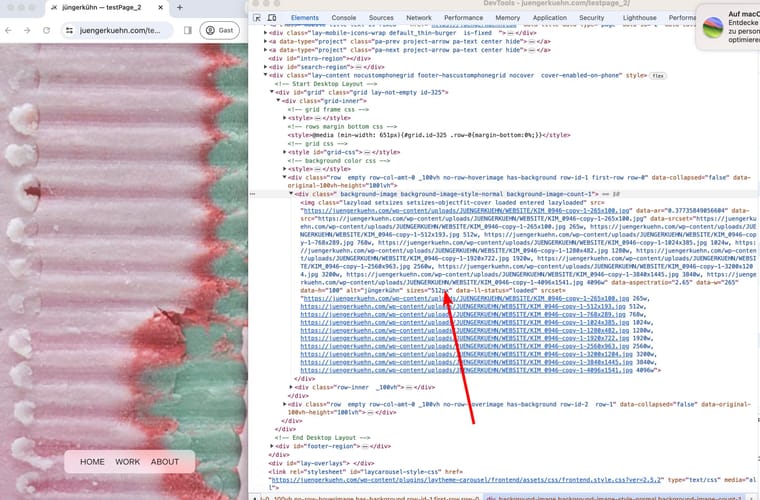This screenshot has height=500, width=760.
Task: Click the site info icon in address bar
Action: [69, 30]
